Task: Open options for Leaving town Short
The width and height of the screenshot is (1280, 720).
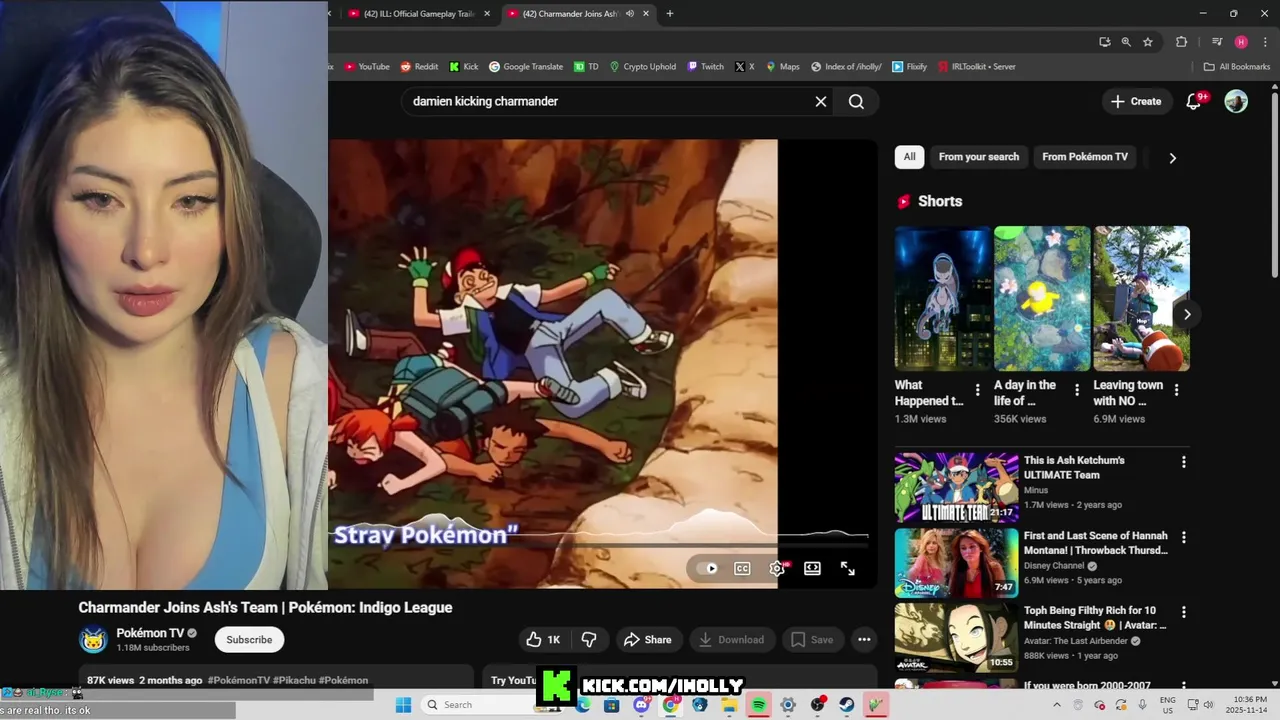Action: point(1176,390)
